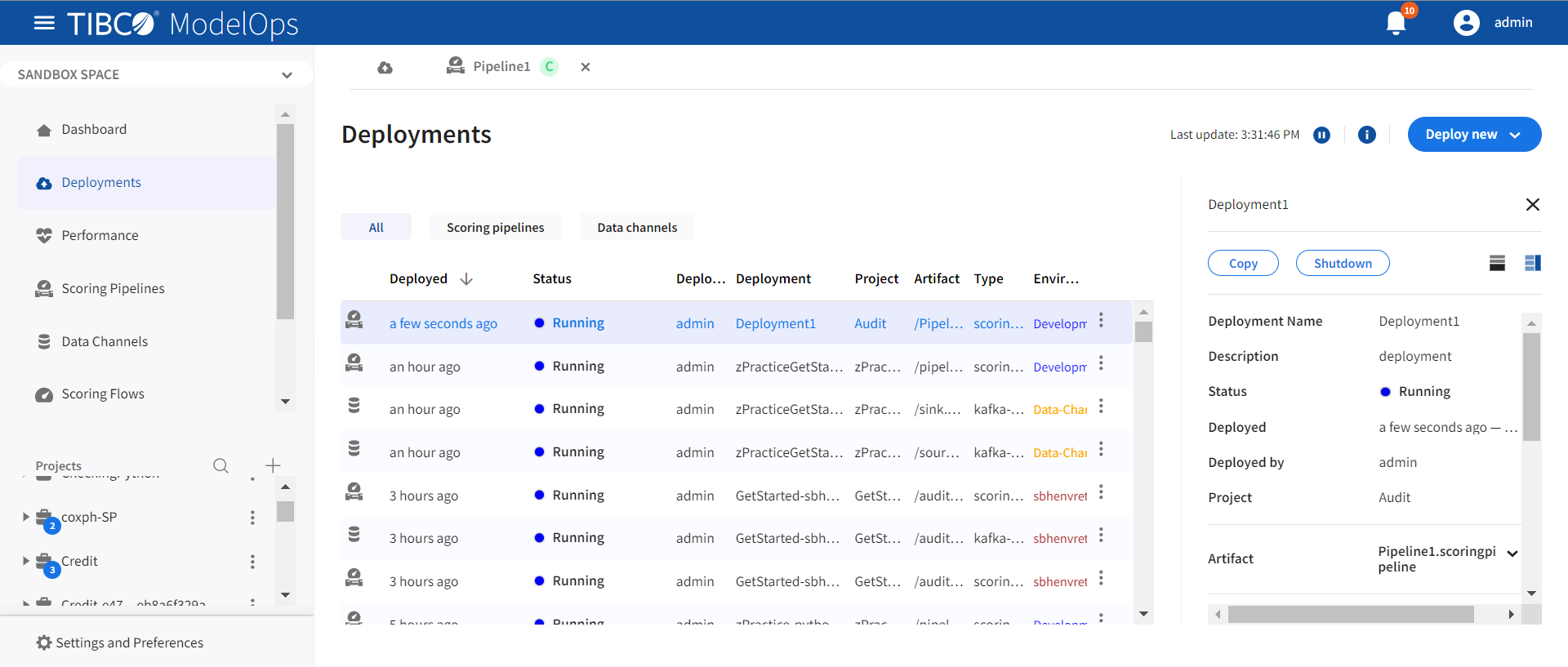Filter by Scoring pipelines tab
The height and width of the screenshot is (667, 1568).
[495, 228]
